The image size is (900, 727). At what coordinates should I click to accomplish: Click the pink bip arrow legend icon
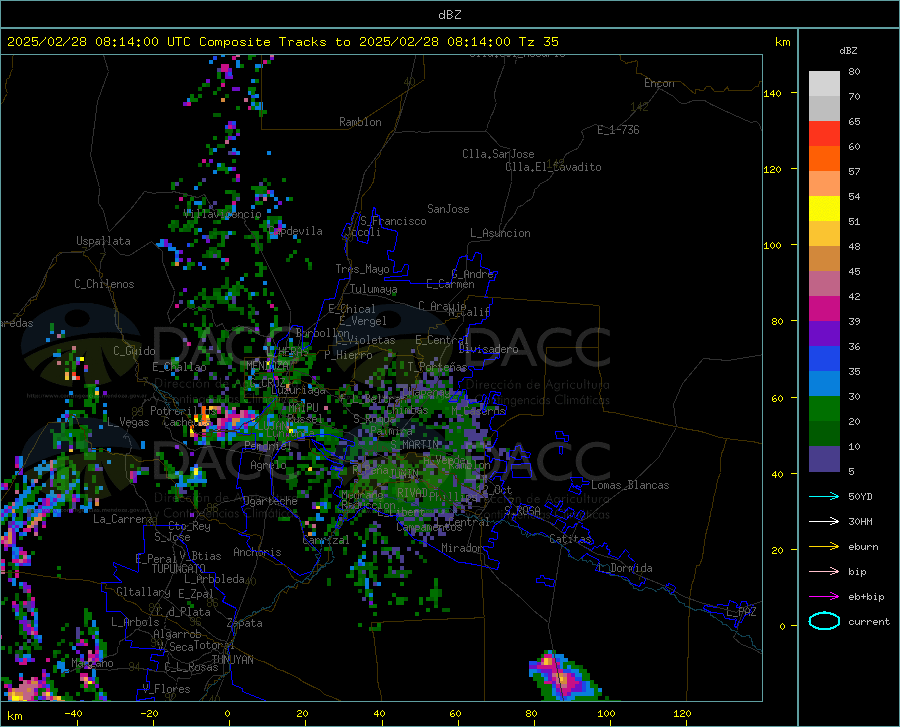(x=824, y=571)
